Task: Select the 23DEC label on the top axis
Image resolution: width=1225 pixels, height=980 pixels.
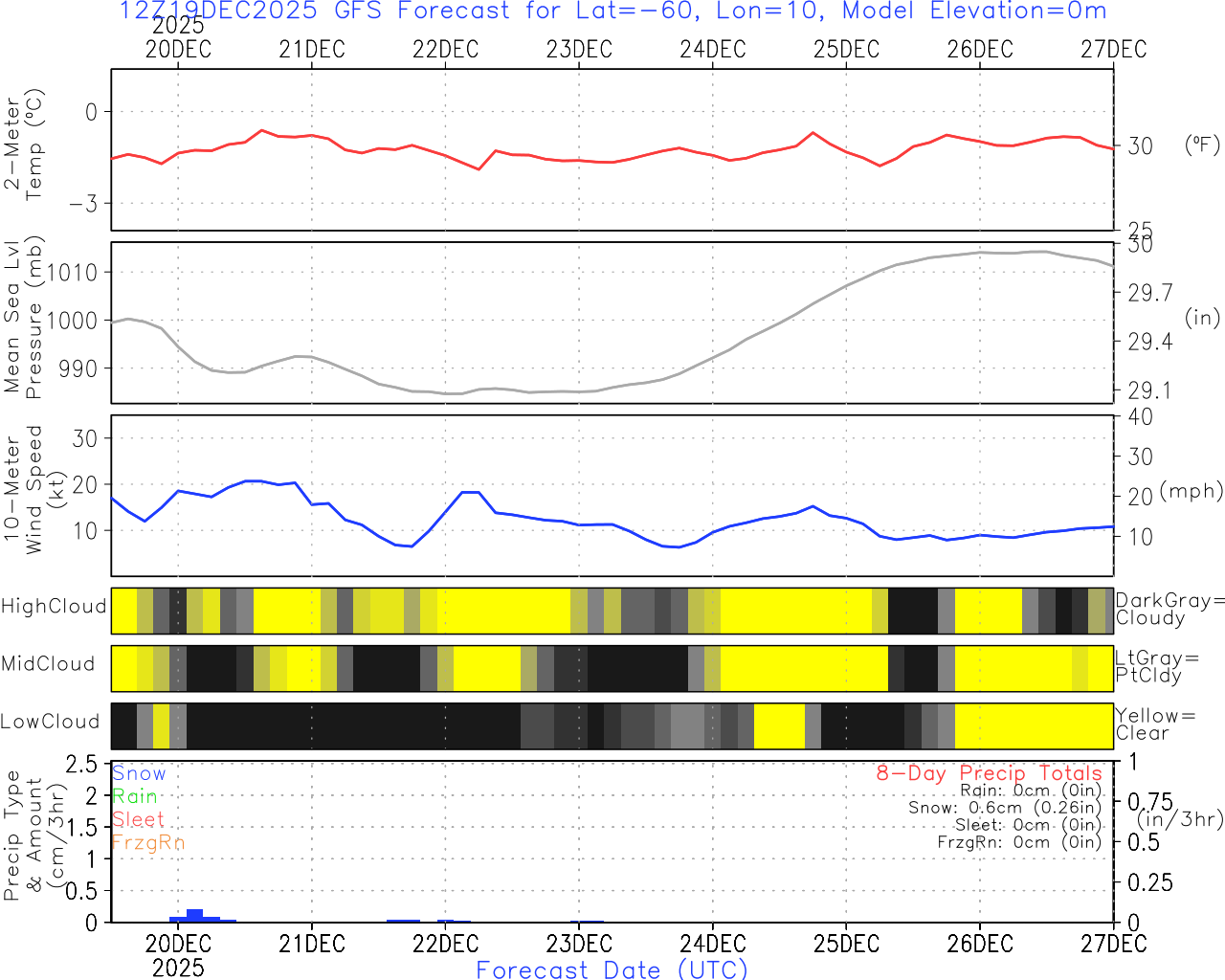Action: tap(579, 50)
